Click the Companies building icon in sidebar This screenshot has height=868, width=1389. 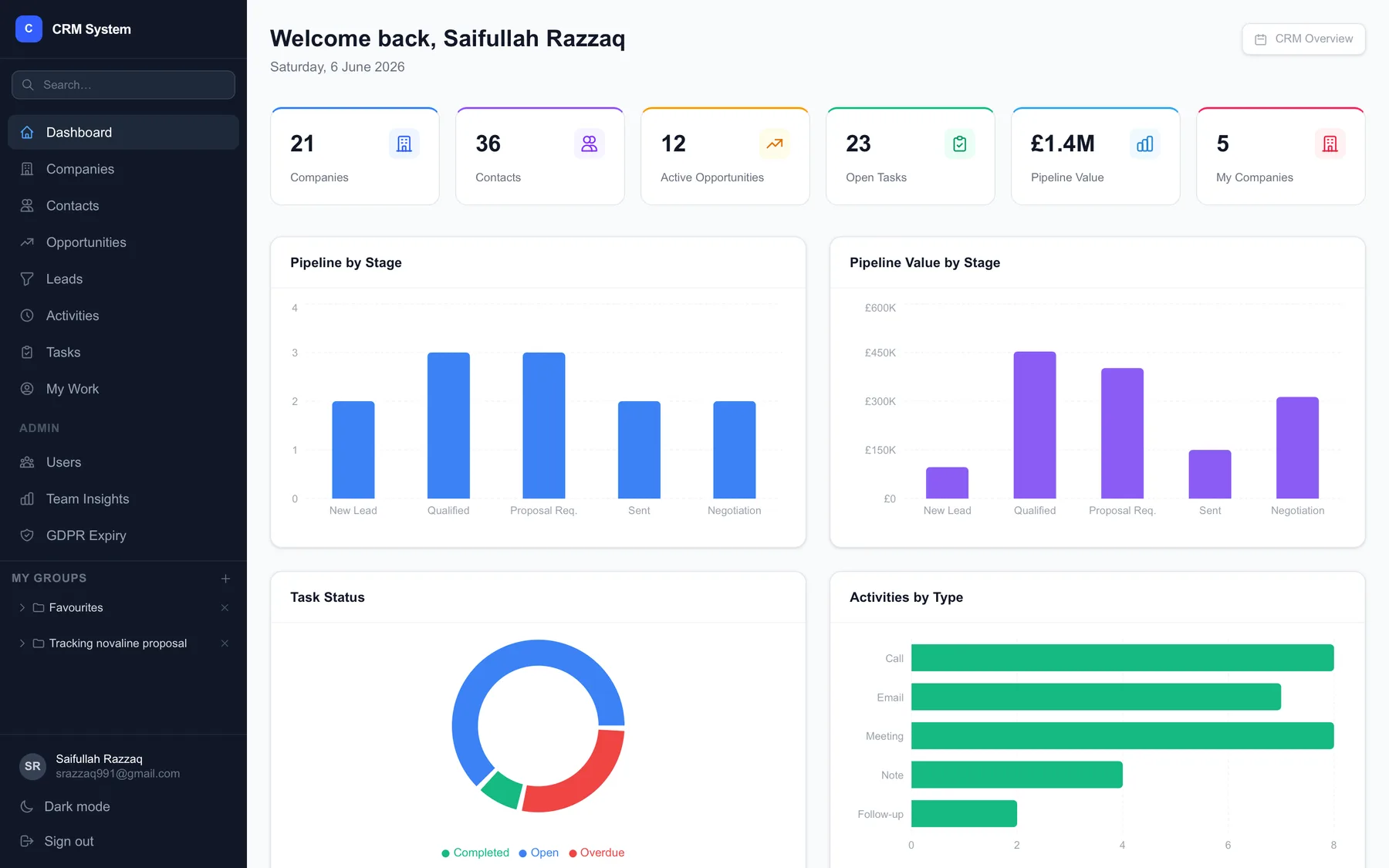point(27,169)
